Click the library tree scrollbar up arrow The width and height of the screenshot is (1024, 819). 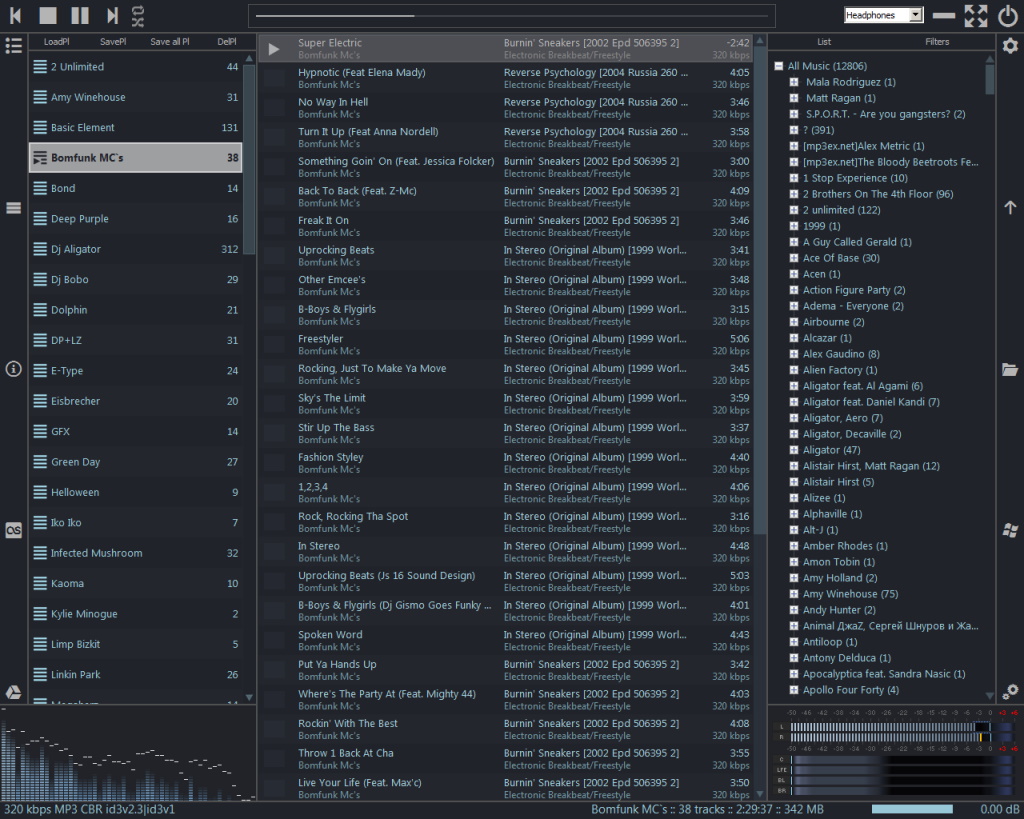pyautogui.click(x=990, y=58)
